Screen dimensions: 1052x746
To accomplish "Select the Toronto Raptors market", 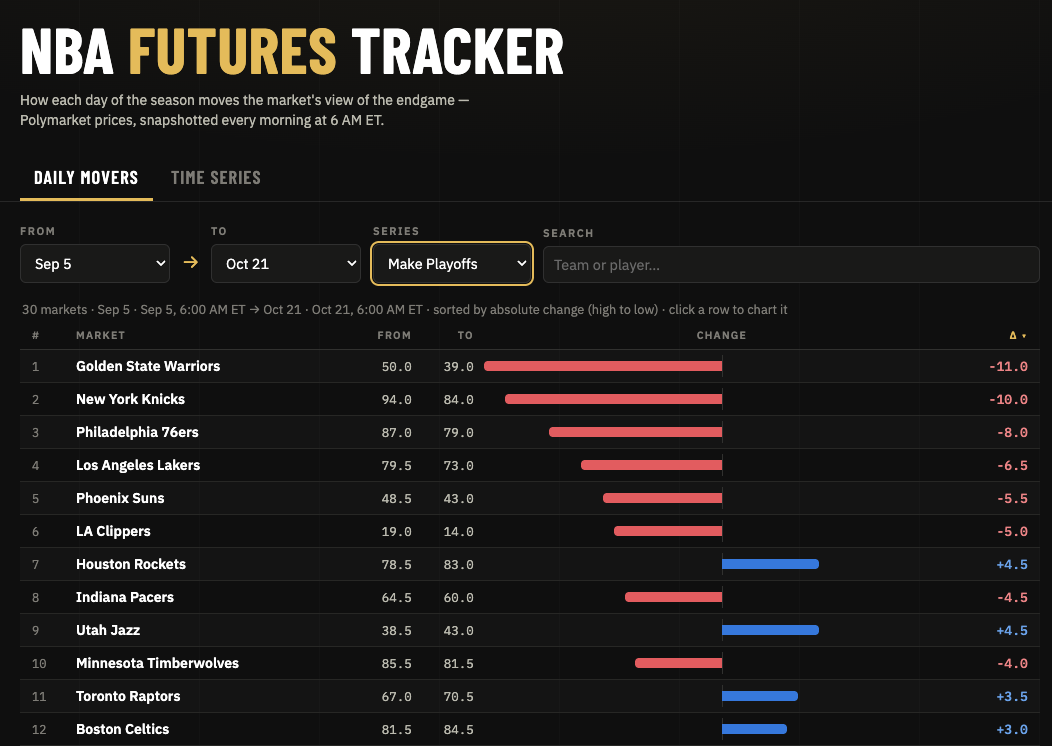I will pos(530,696).
